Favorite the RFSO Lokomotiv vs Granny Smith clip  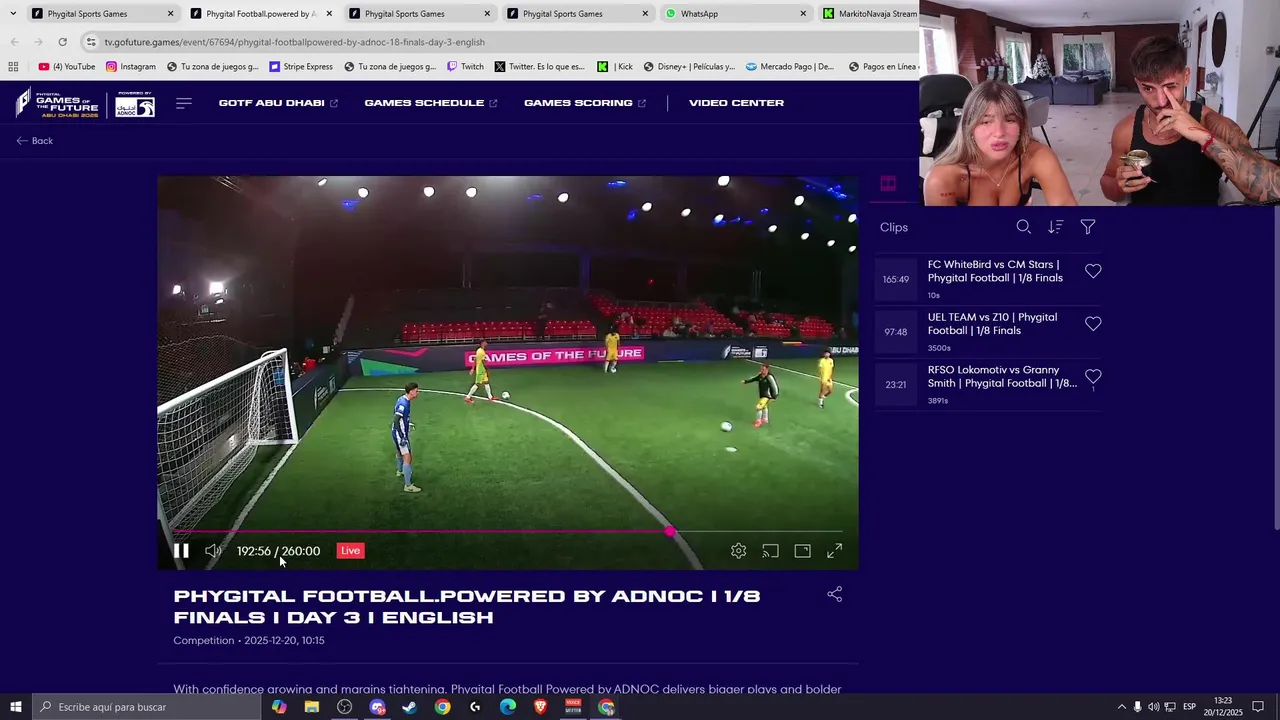coord(1093,377)
